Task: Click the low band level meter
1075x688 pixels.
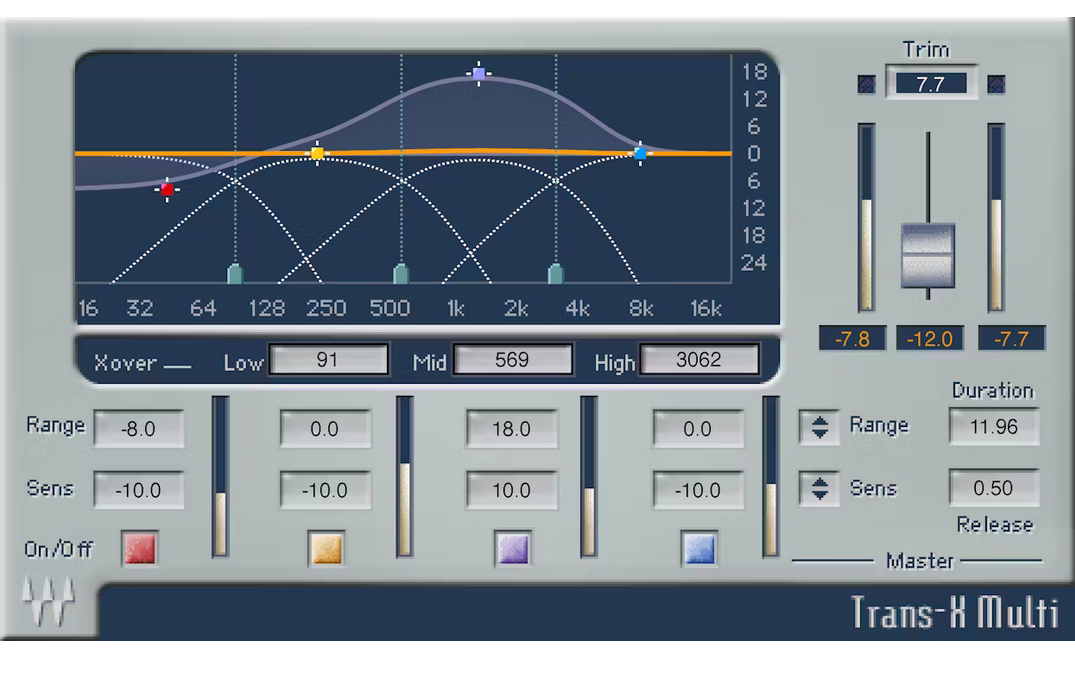Action: click(x=220, y=476)
